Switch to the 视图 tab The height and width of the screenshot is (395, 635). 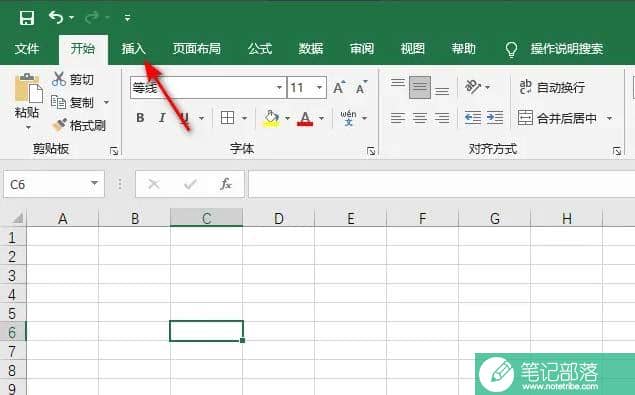[x=413, y=49]
